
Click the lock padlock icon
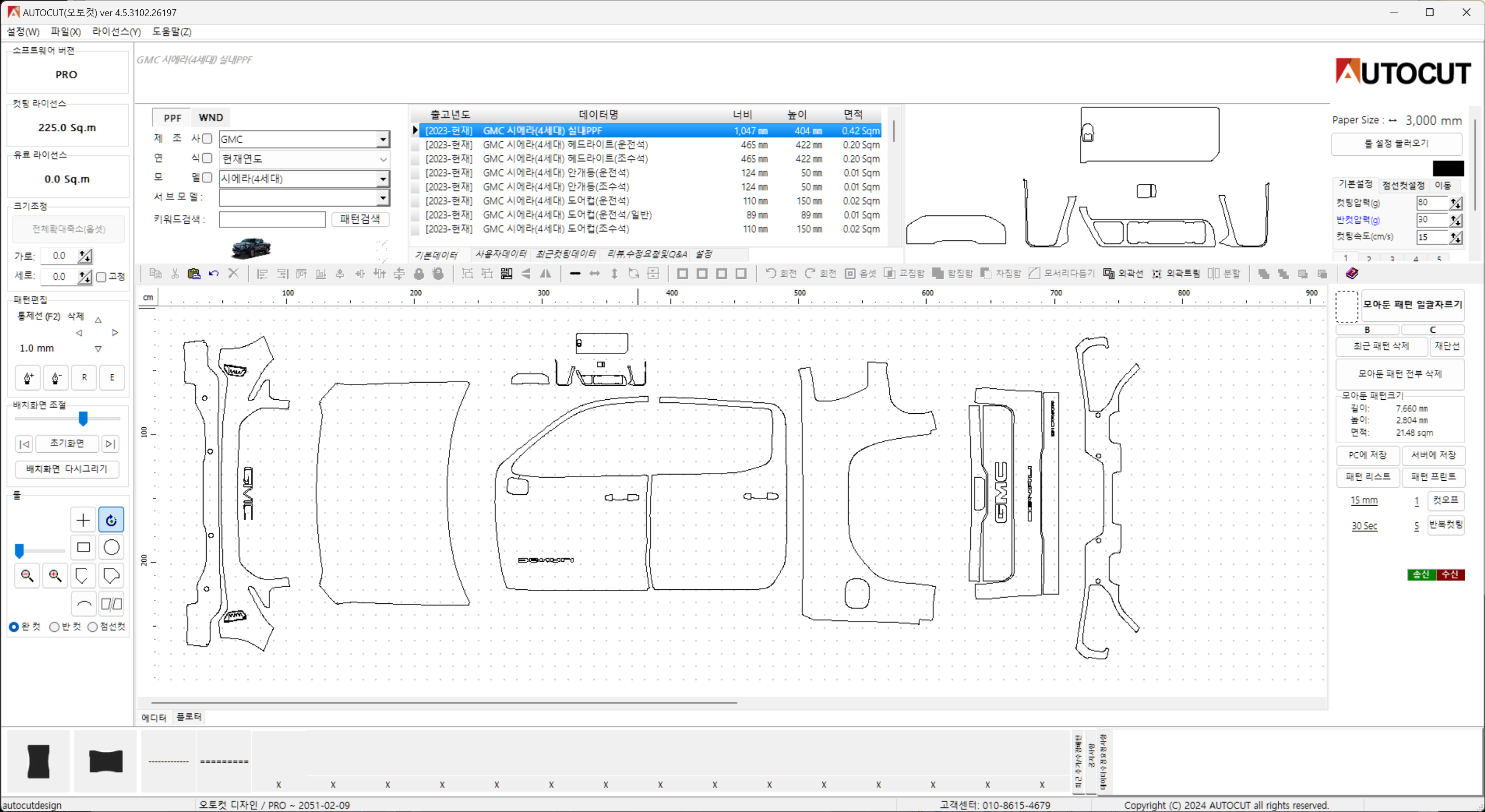419,274
